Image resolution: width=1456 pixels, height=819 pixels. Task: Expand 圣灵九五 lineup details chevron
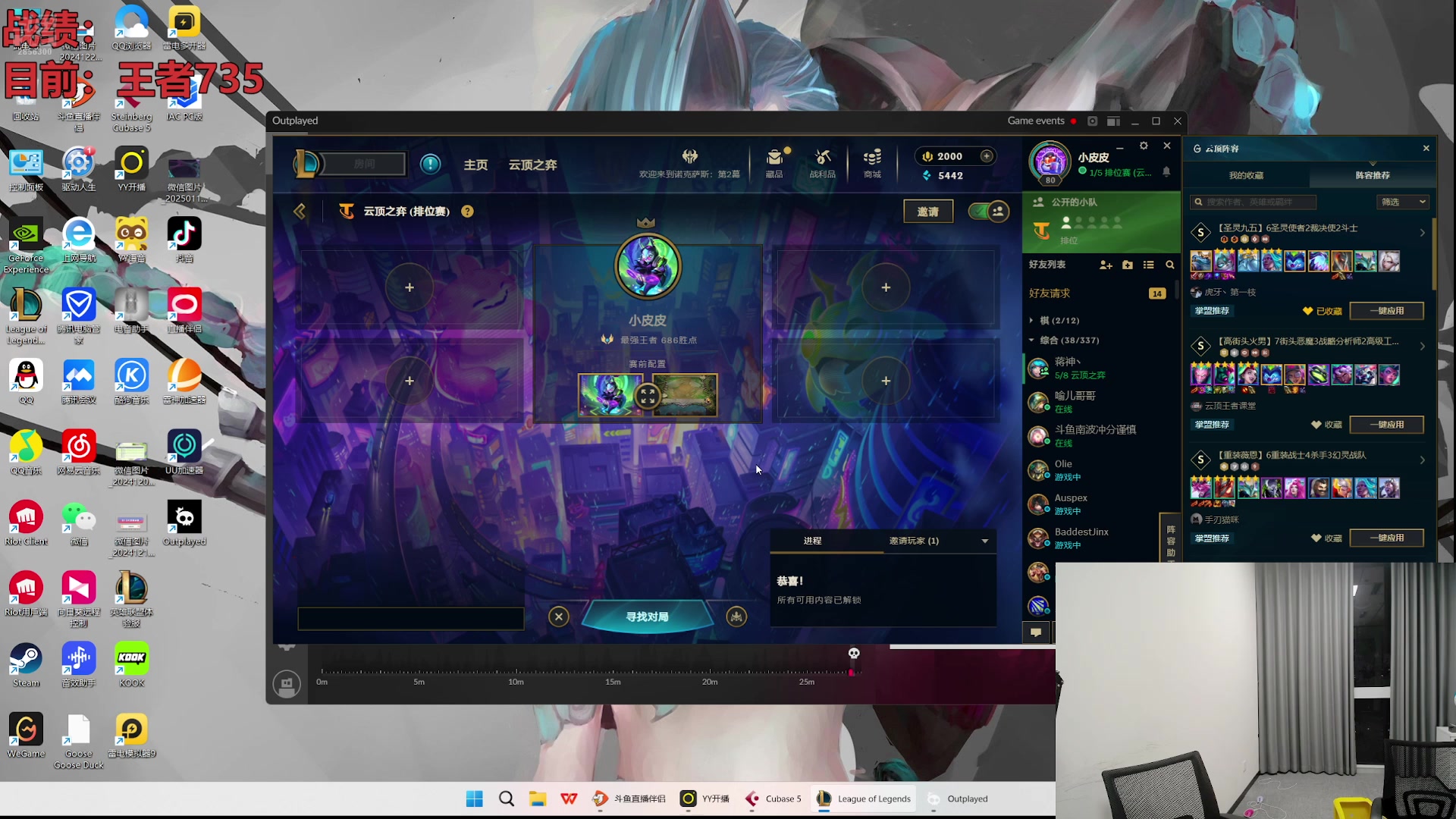coord(1422,233)
